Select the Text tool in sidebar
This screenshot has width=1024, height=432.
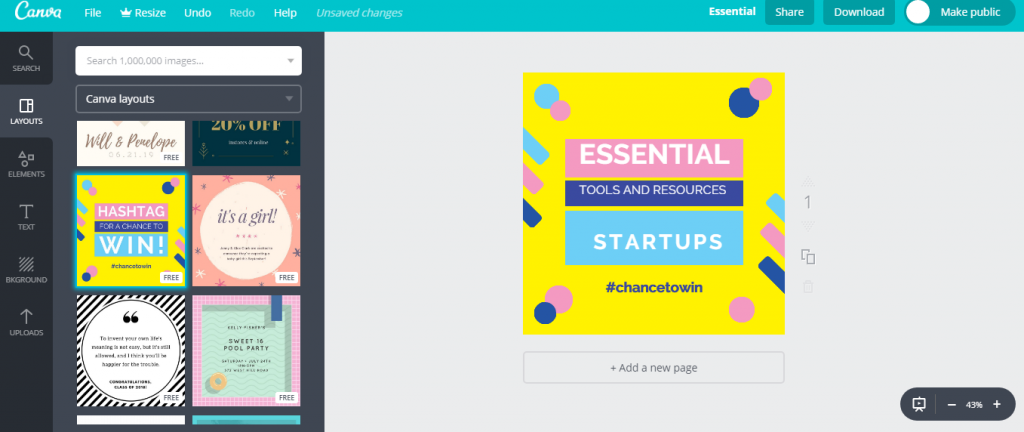pos(26,217)
